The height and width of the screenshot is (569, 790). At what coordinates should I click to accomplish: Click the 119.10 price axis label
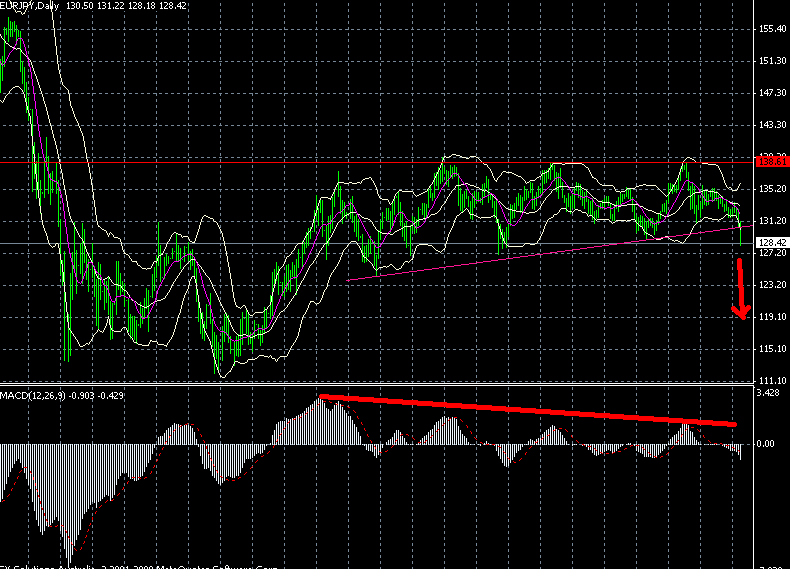772,317
